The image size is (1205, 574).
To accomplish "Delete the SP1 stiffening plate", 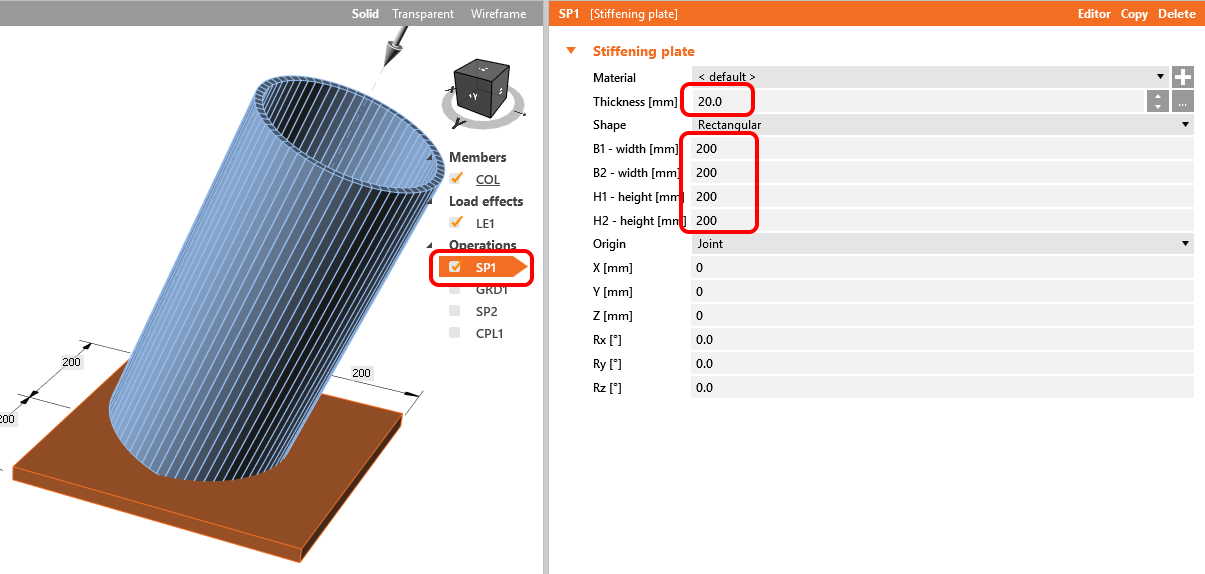I will pyautogui.click(x=1177, y=14).
